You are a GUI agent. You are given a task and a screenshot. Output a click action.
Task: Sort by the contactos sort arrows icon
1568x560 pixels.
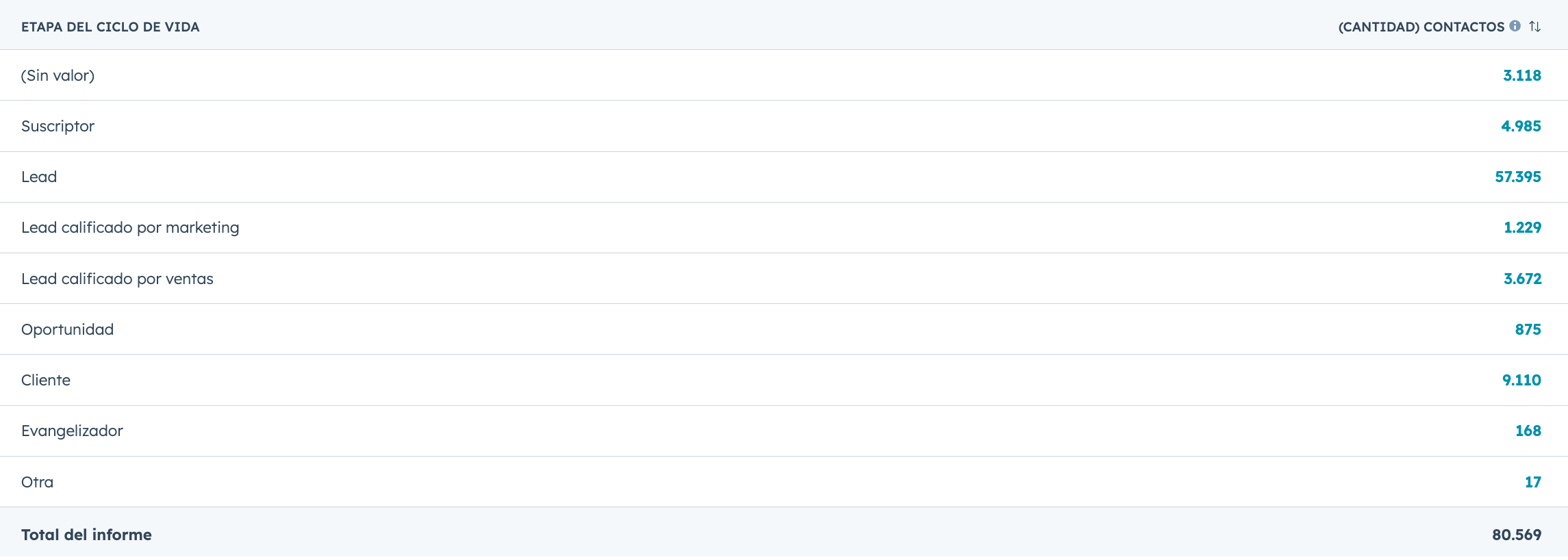click(x=1535, y=27)
